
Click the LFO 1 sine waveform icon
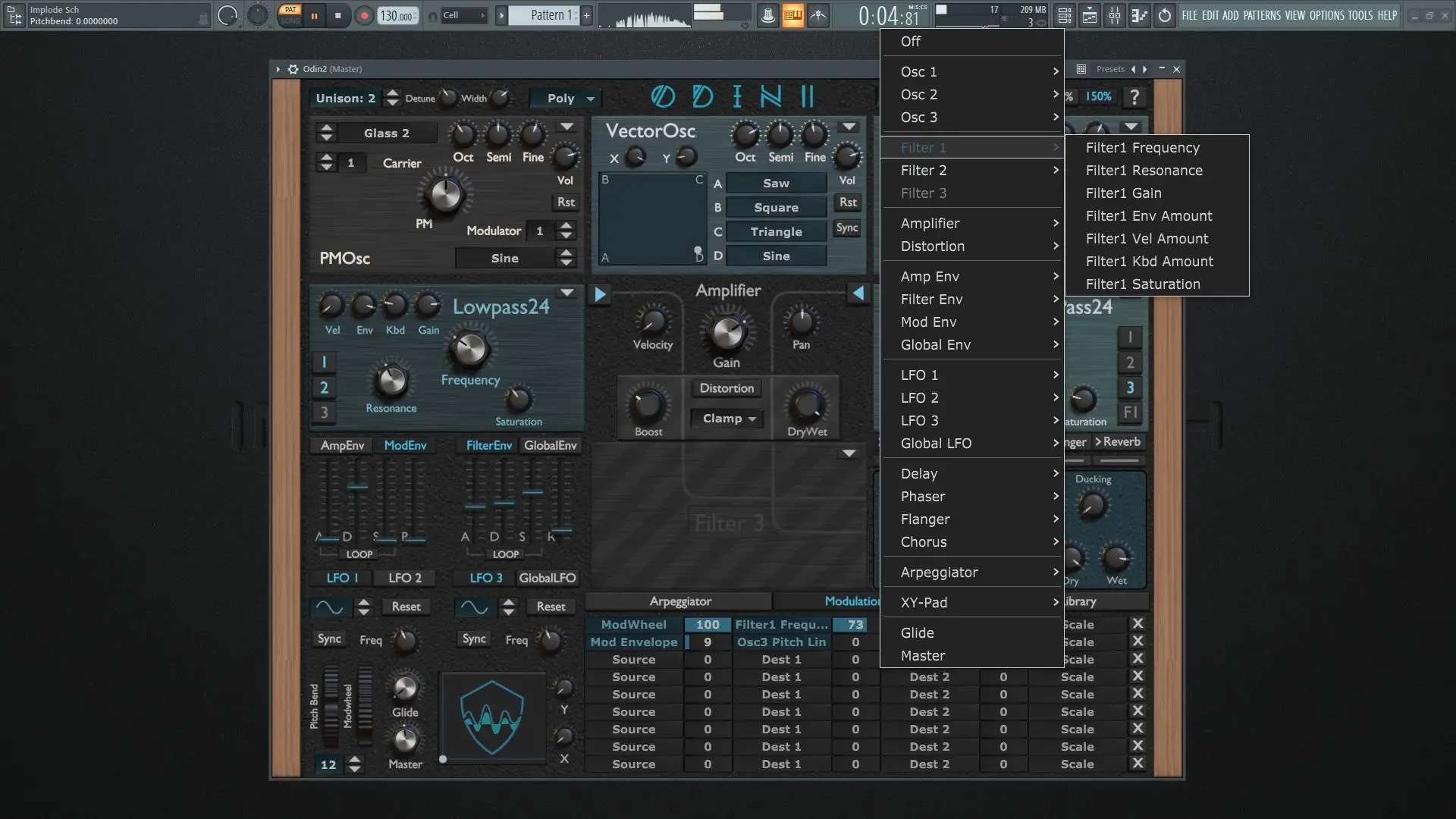coord(329,607)
